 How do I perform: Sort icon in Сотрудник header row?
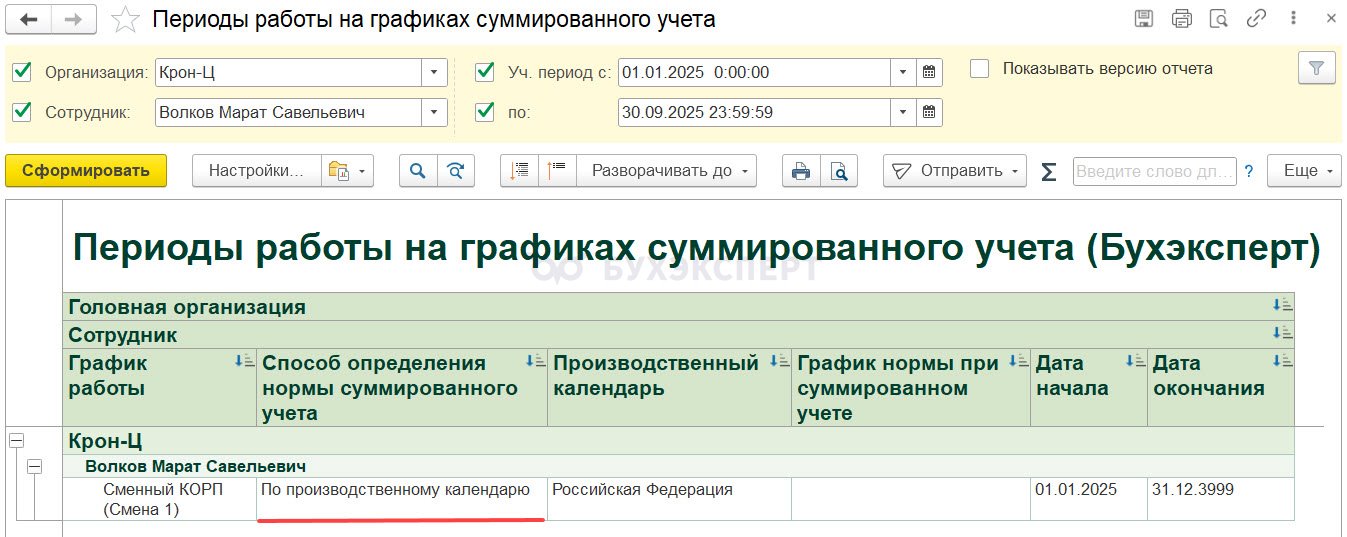[x=1282, y=333]
